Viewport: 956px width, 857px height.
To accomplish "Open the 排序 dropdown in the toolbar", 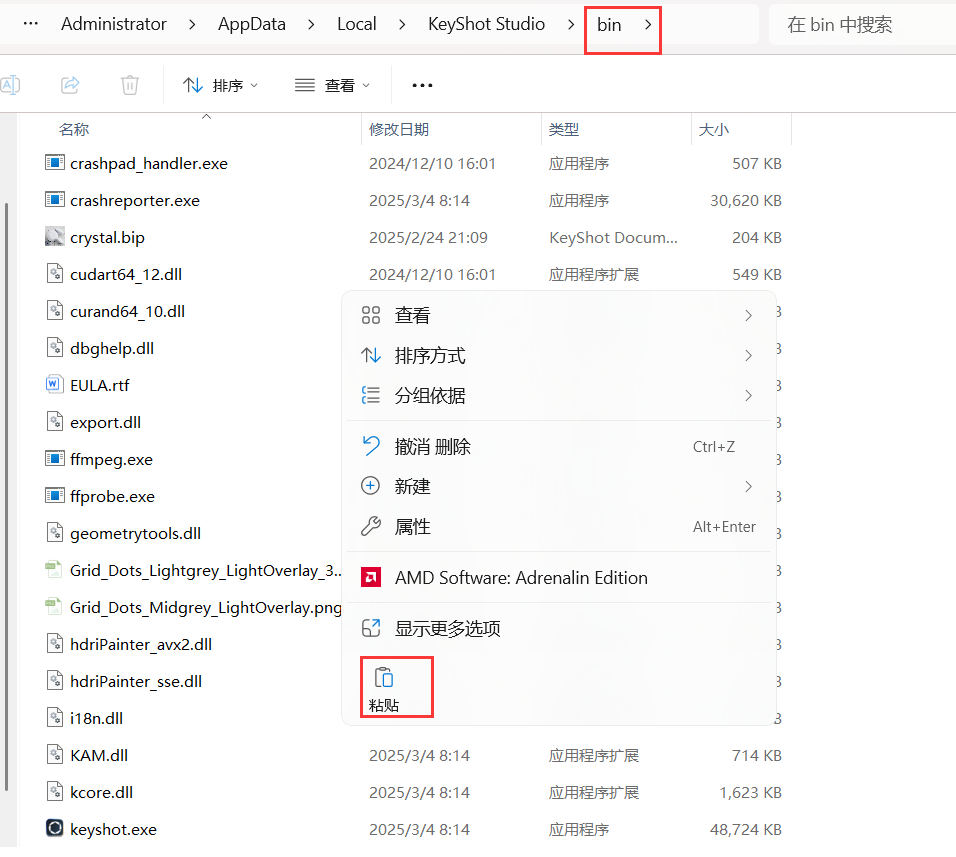I will (x=221, y=85).
